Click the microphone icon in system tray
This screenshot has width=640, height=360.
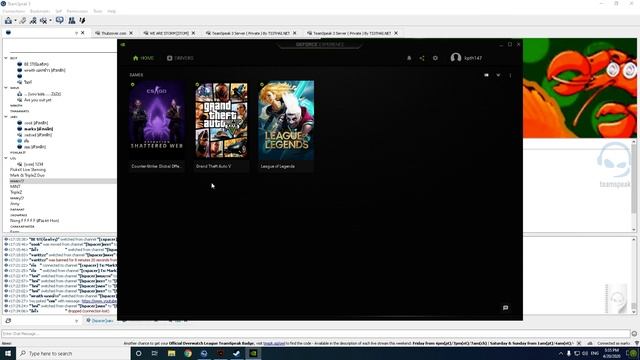tap(569, 353)
